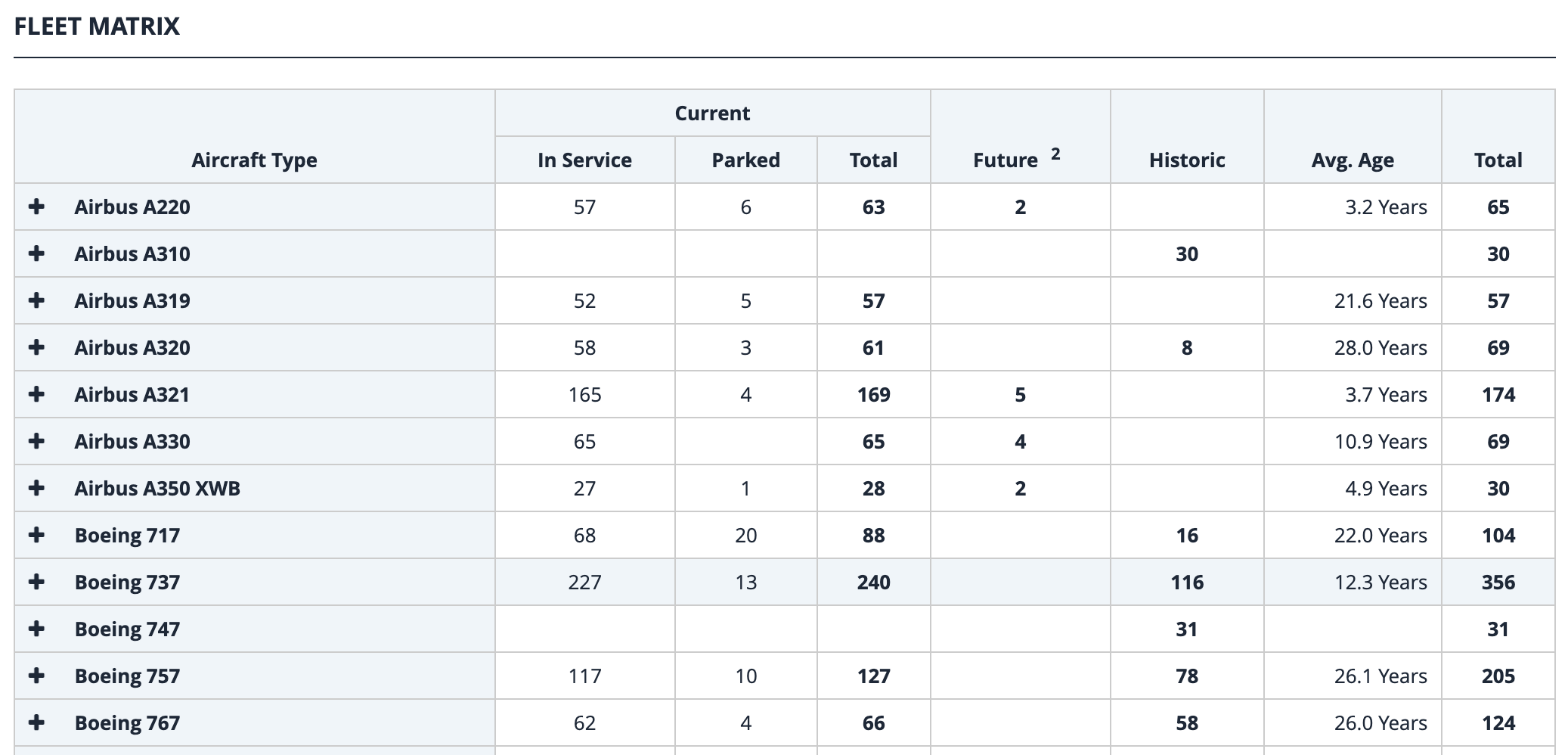Select the 10.9 Years average age cell
This screenshot has width=1568, height=755.
coord(1353,442)
